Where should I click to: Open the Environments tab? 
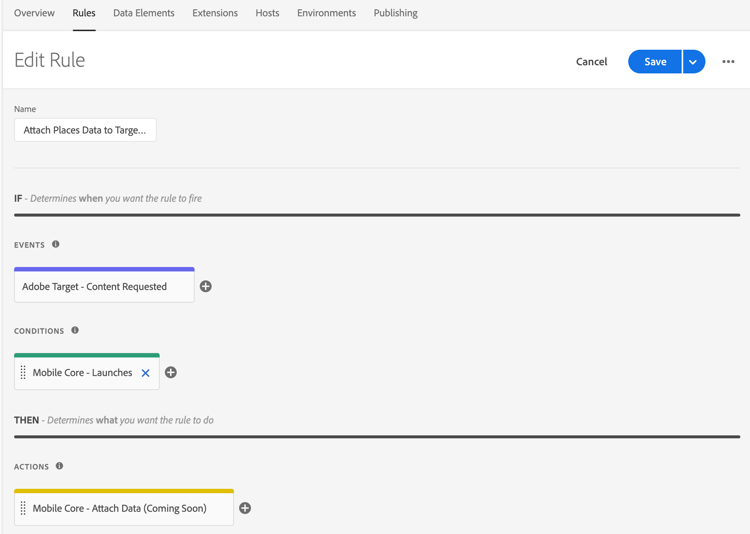pos(327,13)
